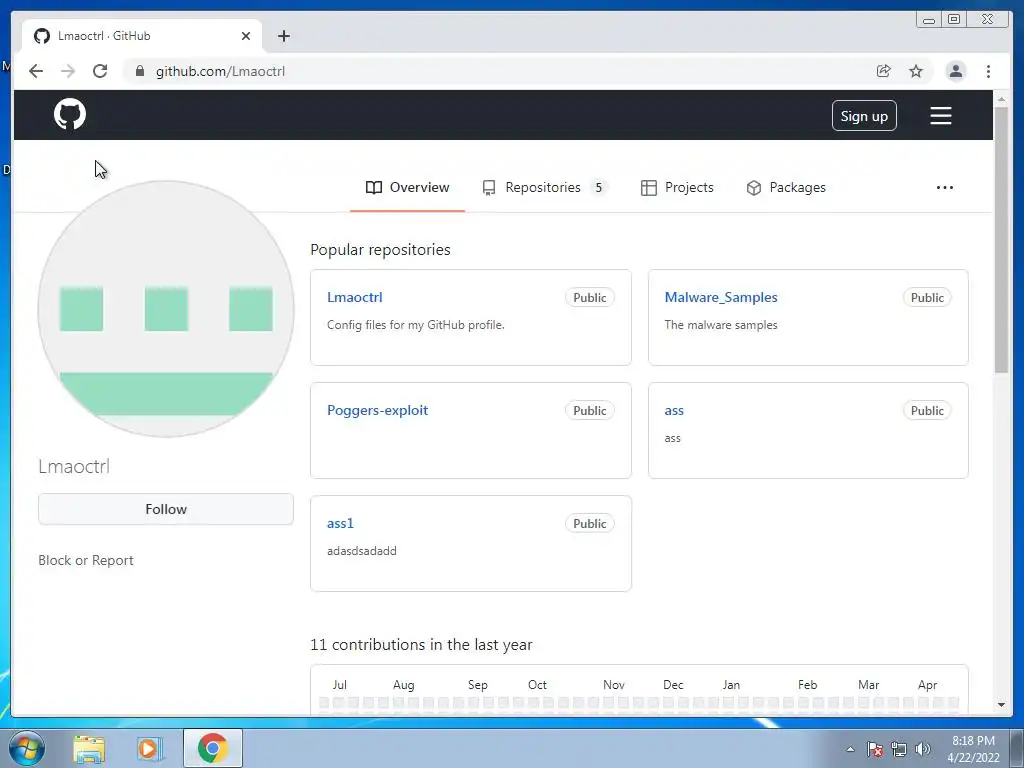Image resolution: width=1024 pixels, height=768 pixels.
Task: Click 'Config files for my GitHub profile.' description
Action: point(415,325)
